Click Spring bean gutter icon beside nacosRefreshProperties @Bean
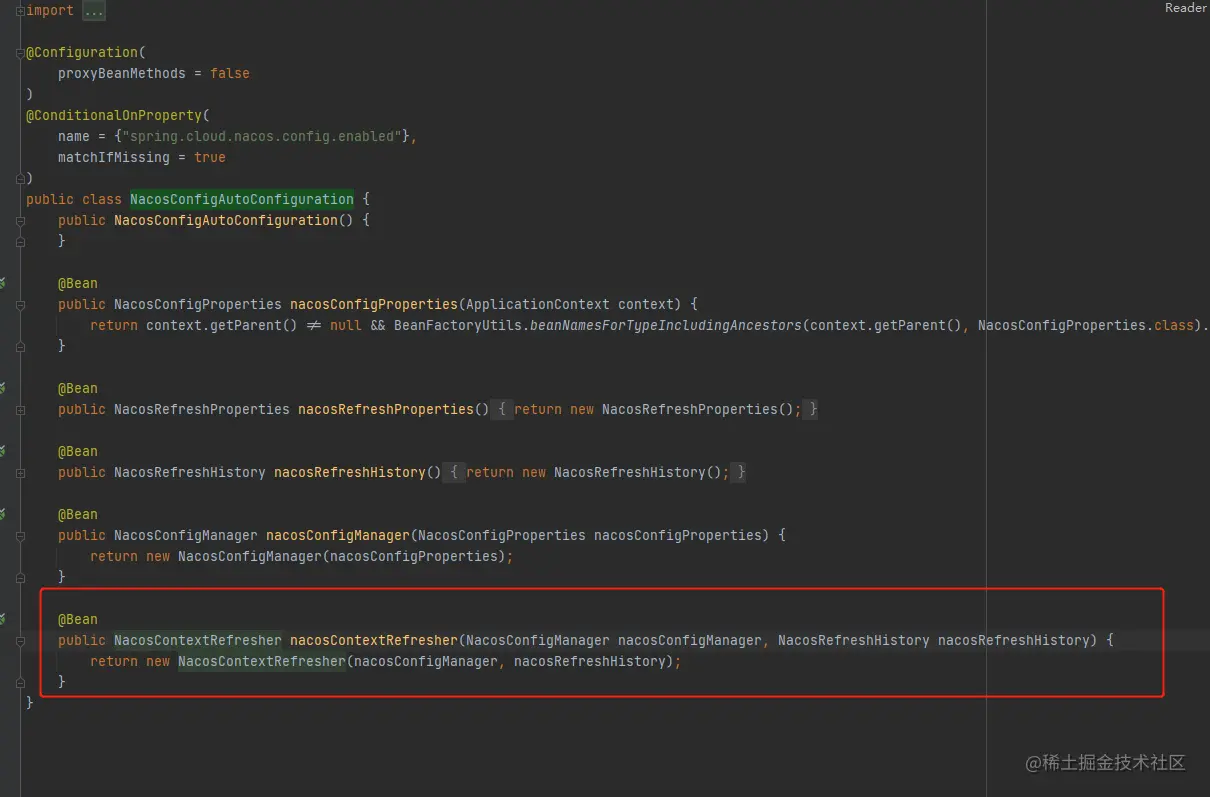The image size is (1210, 797). (3, 388)
